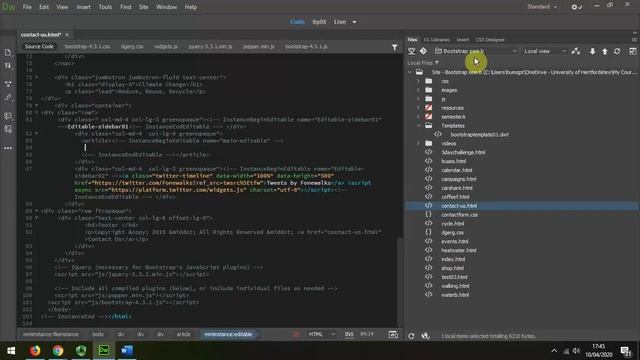
Task: Open the Help menu
Action: point(191,7)
